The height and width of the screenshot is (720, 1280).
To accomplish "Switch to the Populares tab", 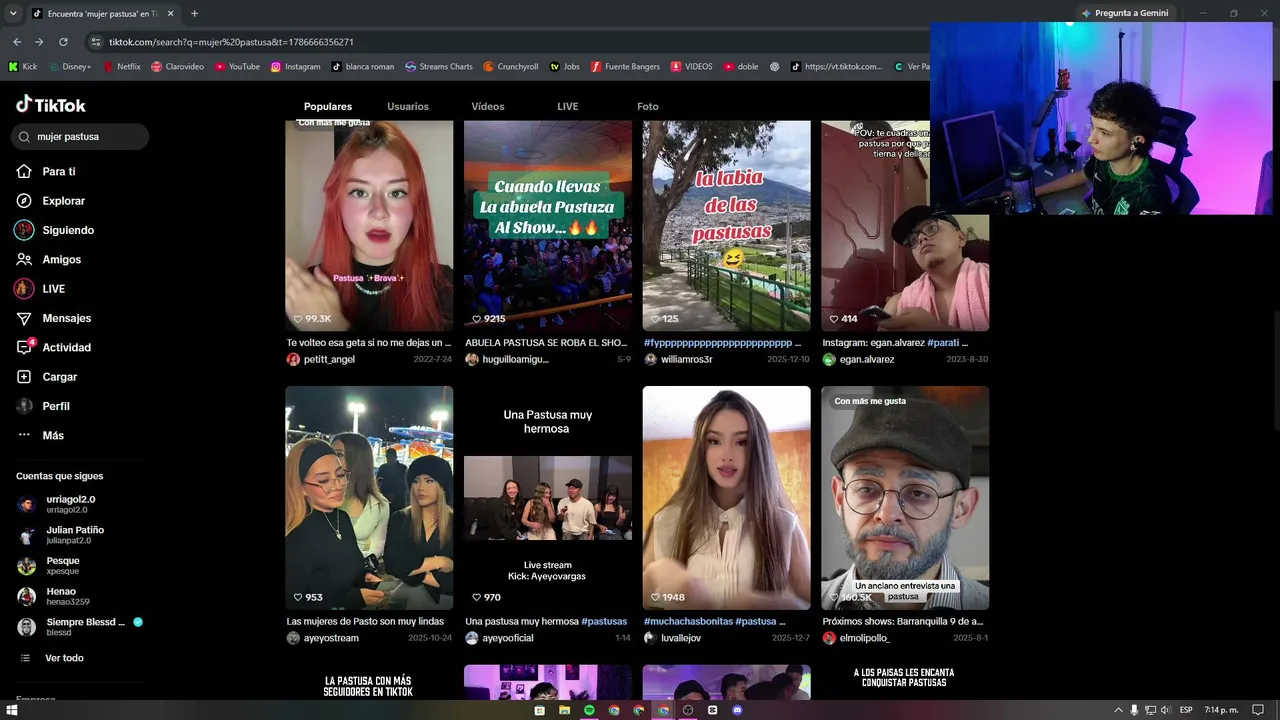I will [328, 106].
